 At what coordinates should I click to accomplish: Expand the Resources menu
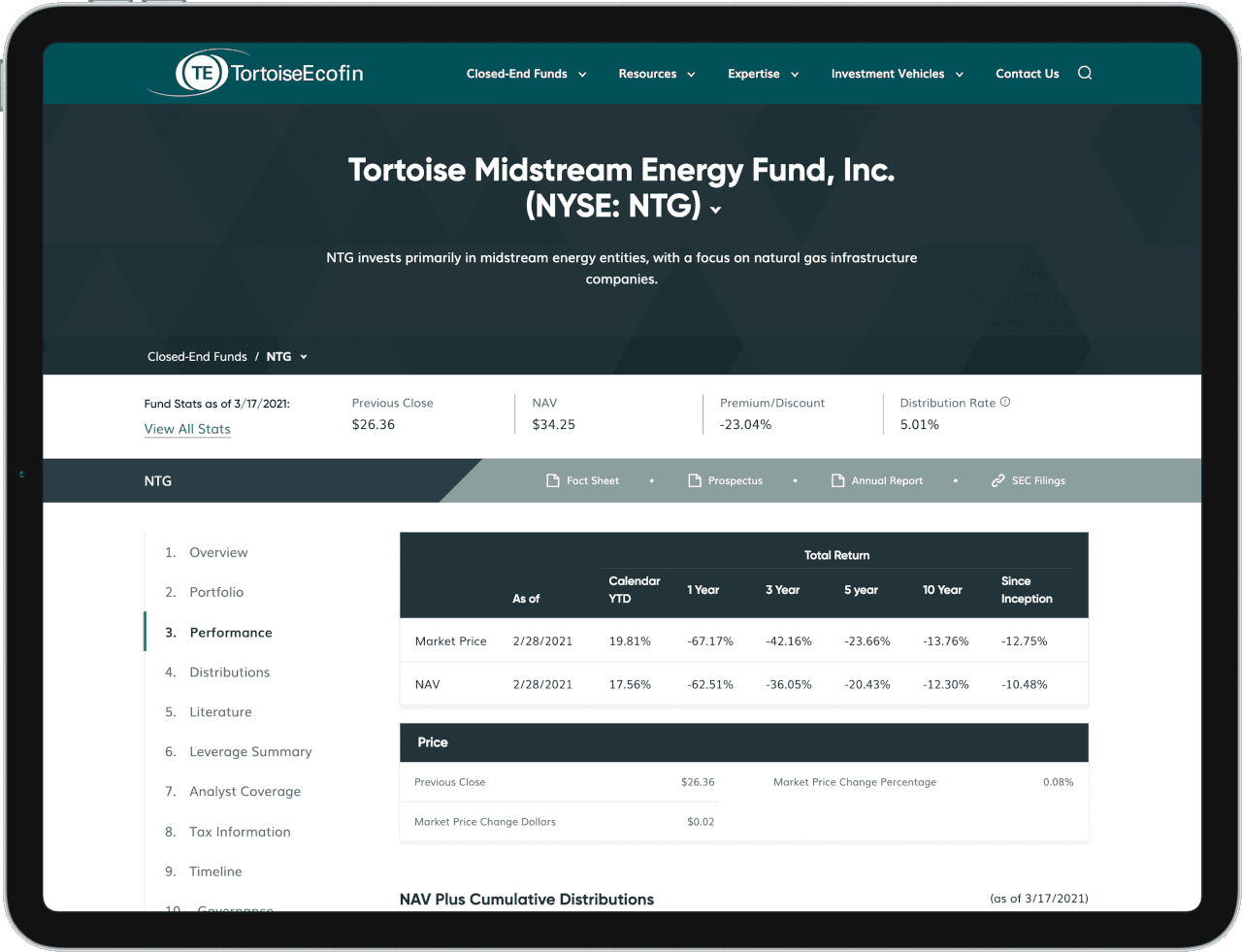(x=657, y=74)
